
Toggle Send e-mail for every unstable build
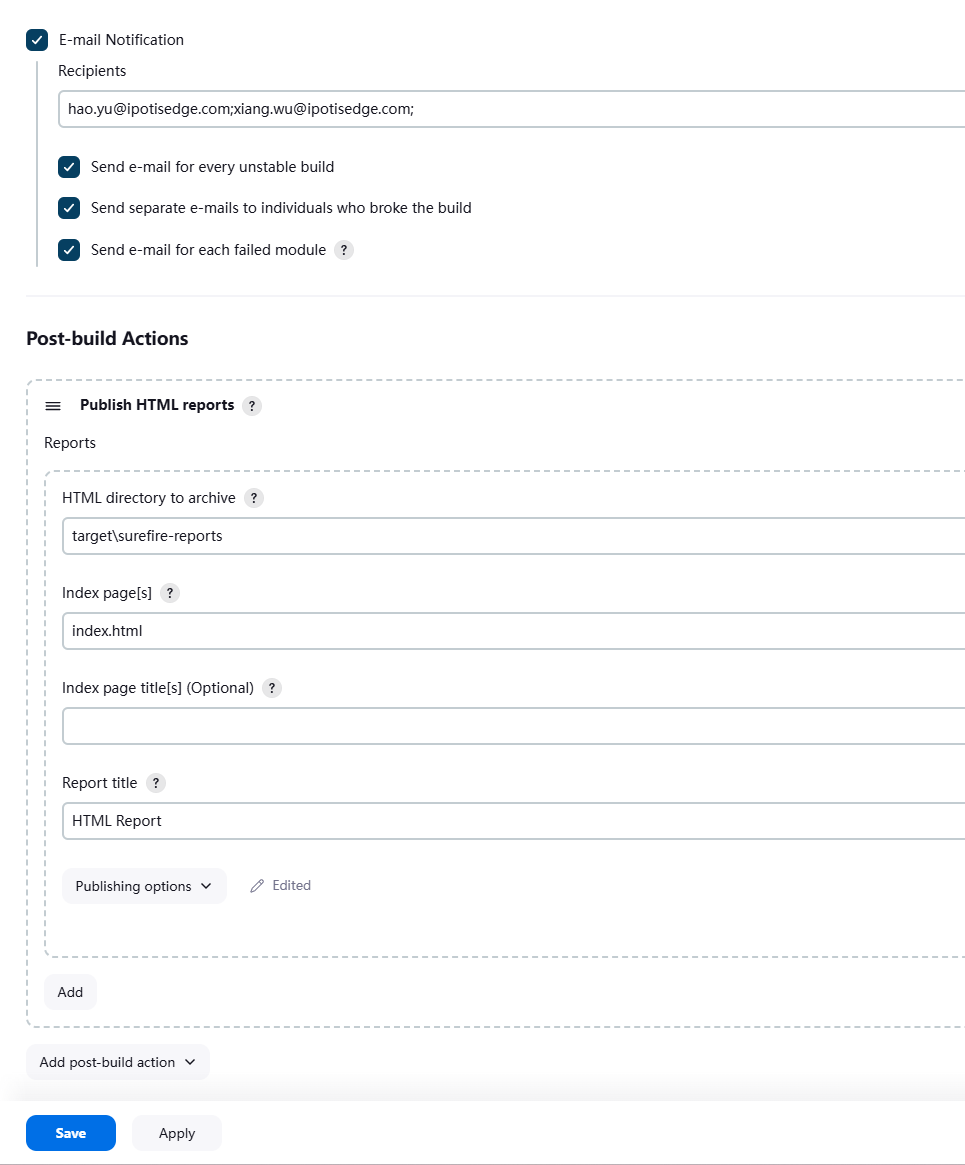[69, 167]
